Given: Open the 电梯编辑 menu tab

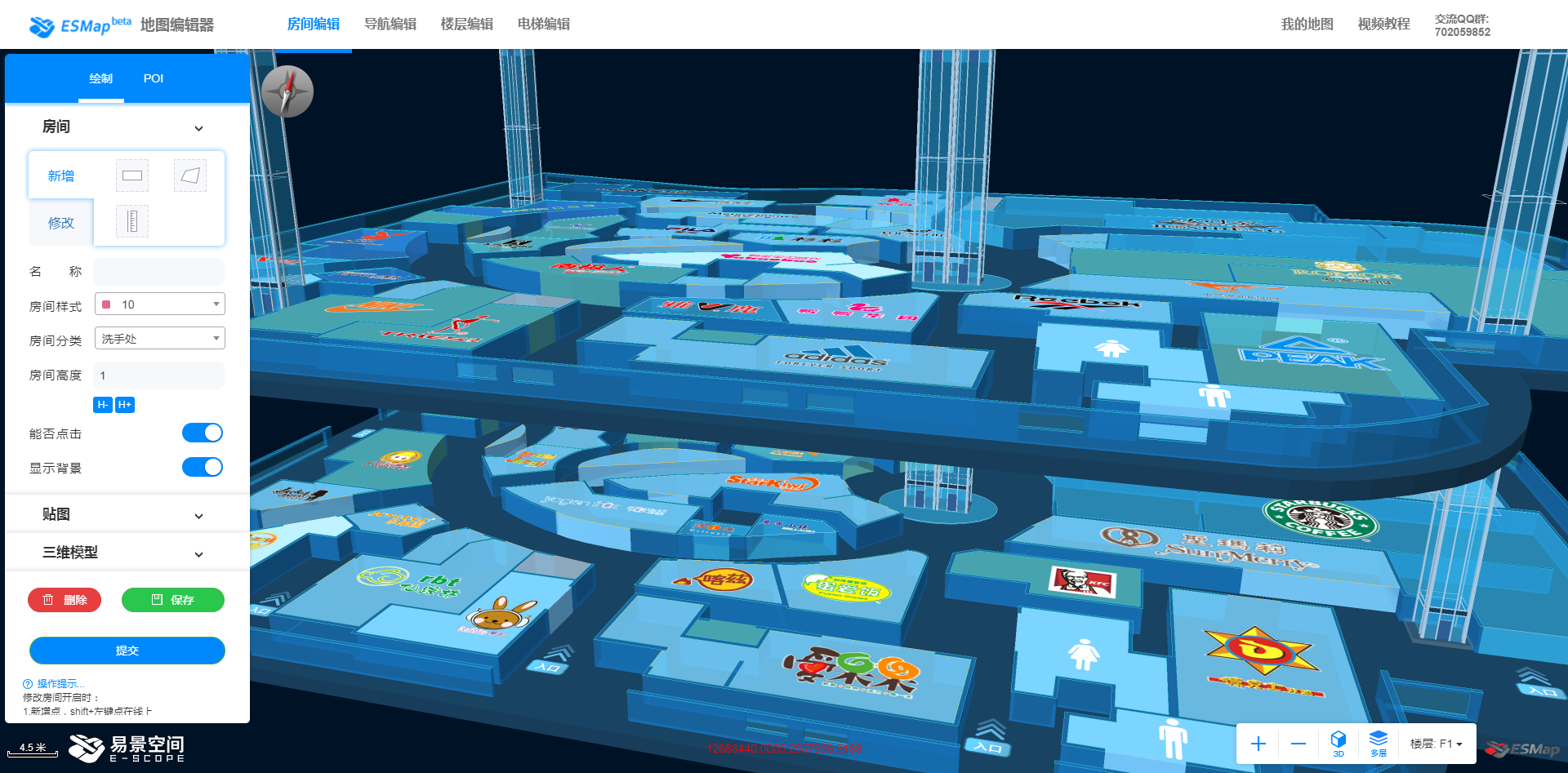Looking at the screenshot, I should point(544,24).
